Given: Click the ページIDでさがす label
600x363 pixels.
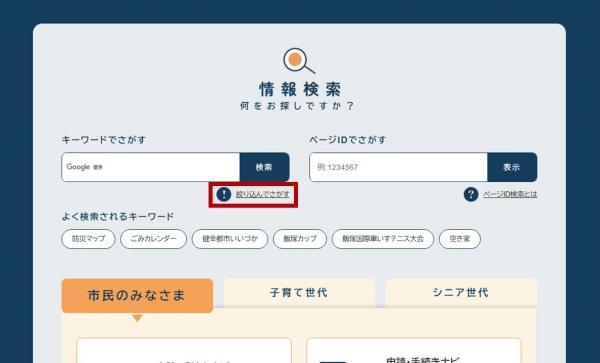Looking at the screenshot, I should pos(347,140).
